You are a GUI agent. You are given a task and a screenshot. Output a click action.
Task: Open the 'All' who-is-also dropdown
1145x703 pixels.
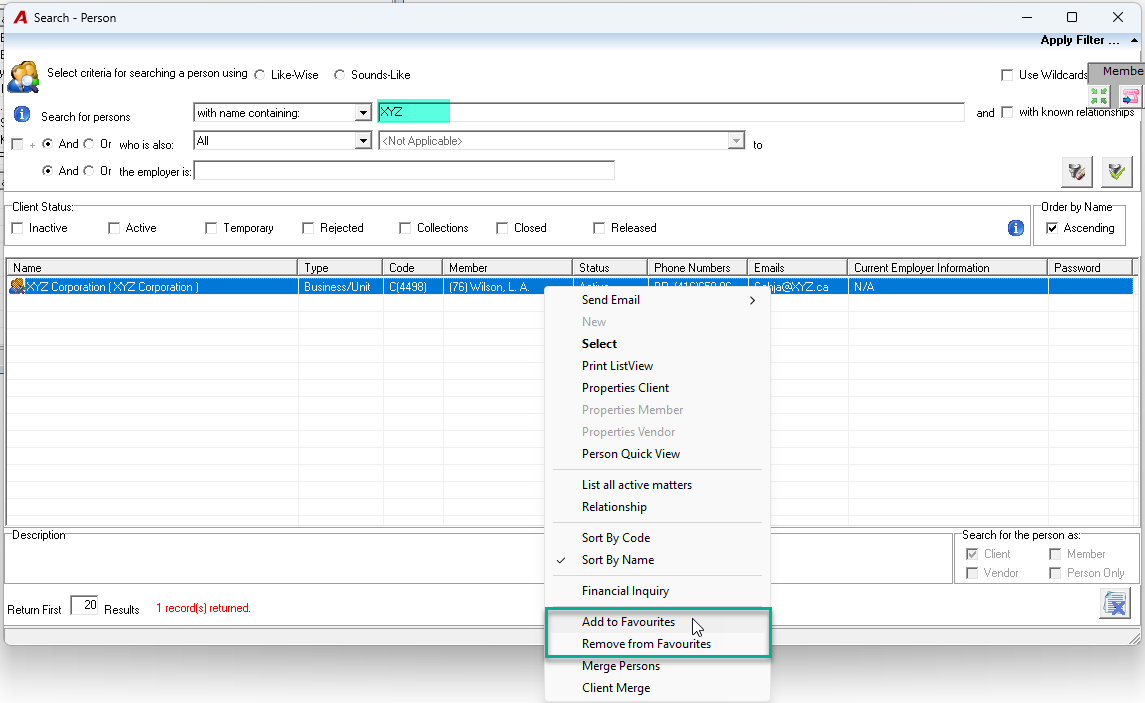[x=363, y=140]
